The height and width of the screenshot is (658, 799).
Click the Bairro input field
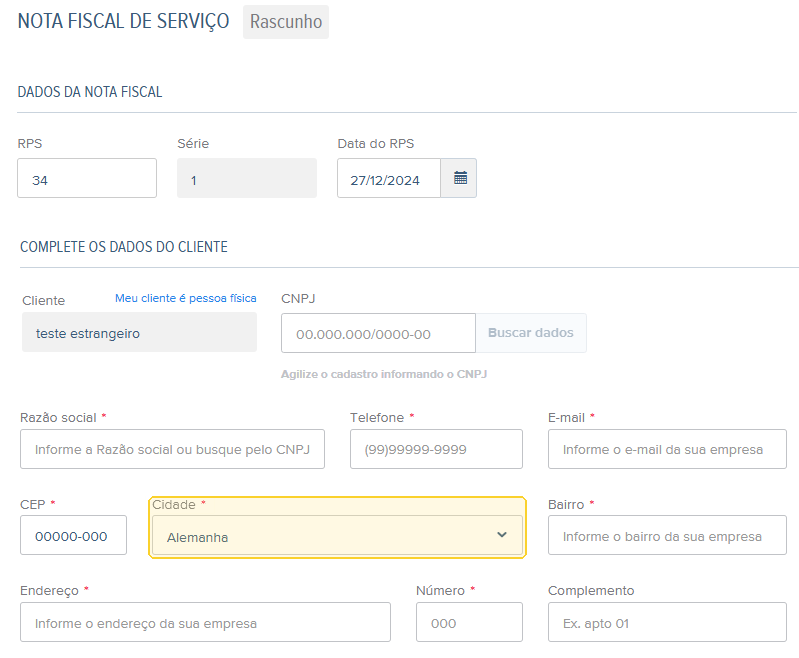pyautogui.click(x=667, y=535)
